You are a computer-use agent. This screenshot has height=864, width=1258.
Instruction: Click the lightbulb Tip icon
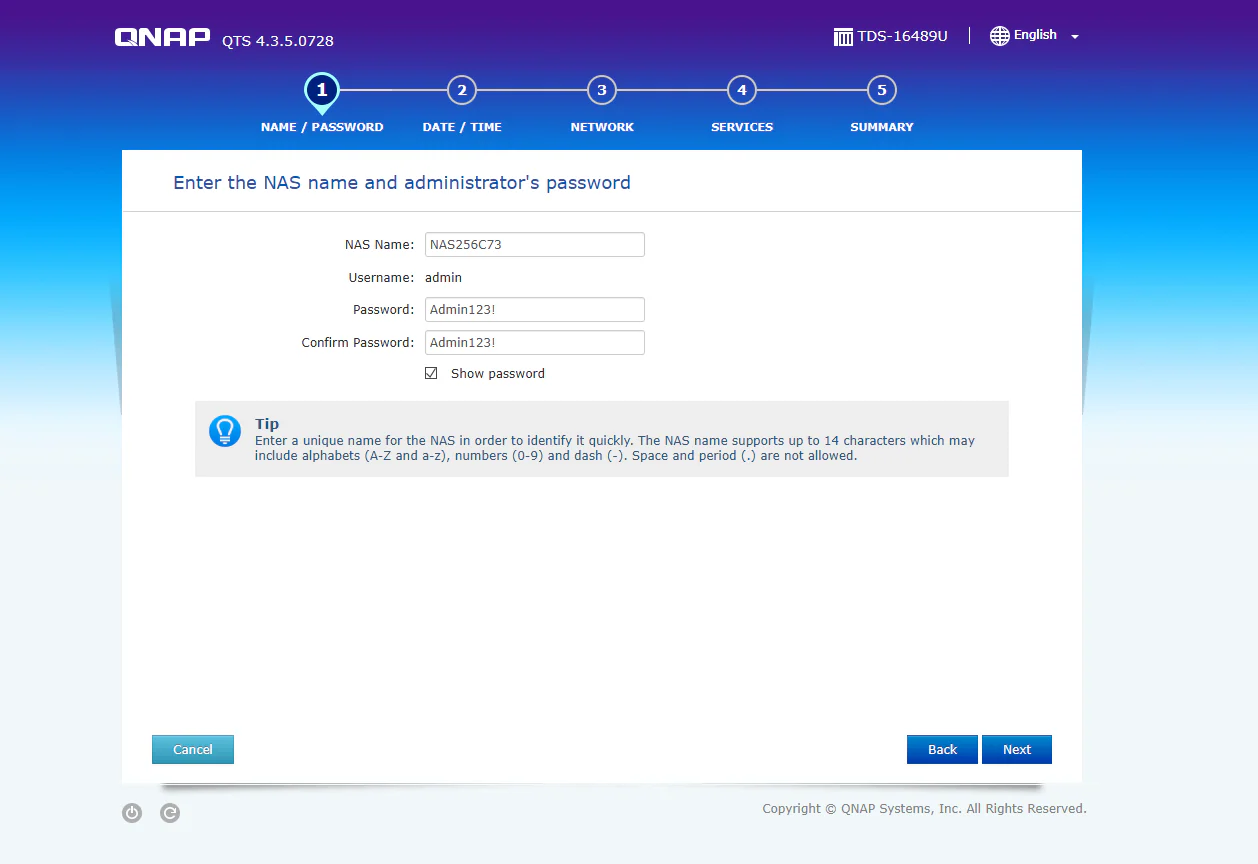coord(225,431)
